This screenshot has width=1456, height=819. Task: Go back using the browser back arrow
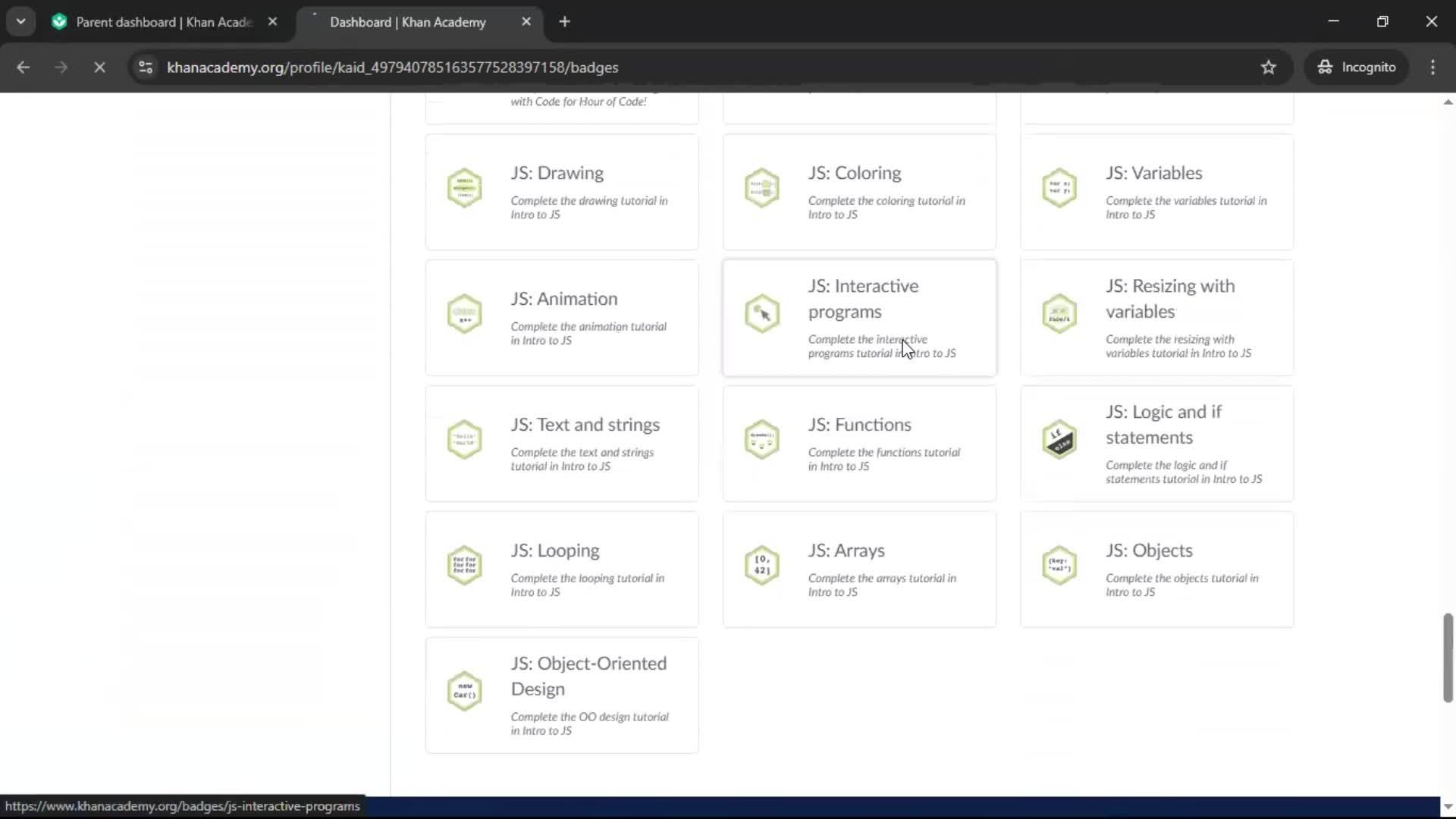pos(23,67)
